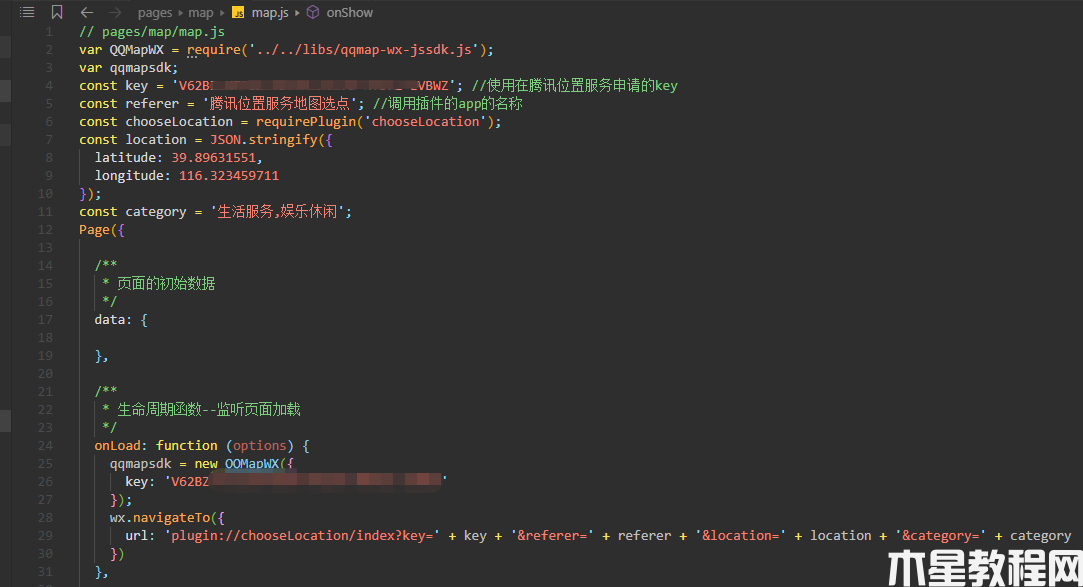Click the JS file icon in breadcrumb
This screenshot has height=587, width=1083.
(x=238, y=12)
